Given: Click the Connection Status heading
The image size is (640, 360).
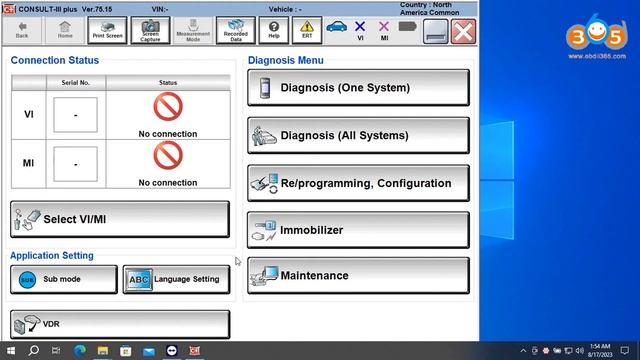Looking at the screenshot, I should (x=55, y=60).
